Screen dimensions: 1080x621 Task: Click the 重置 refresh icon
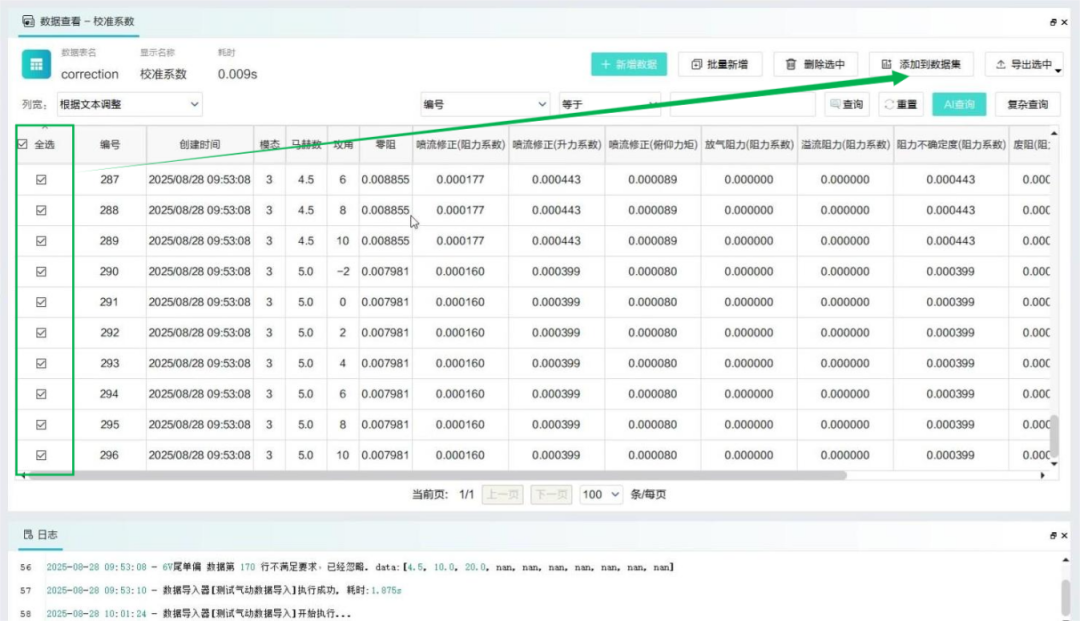(889, 104)
